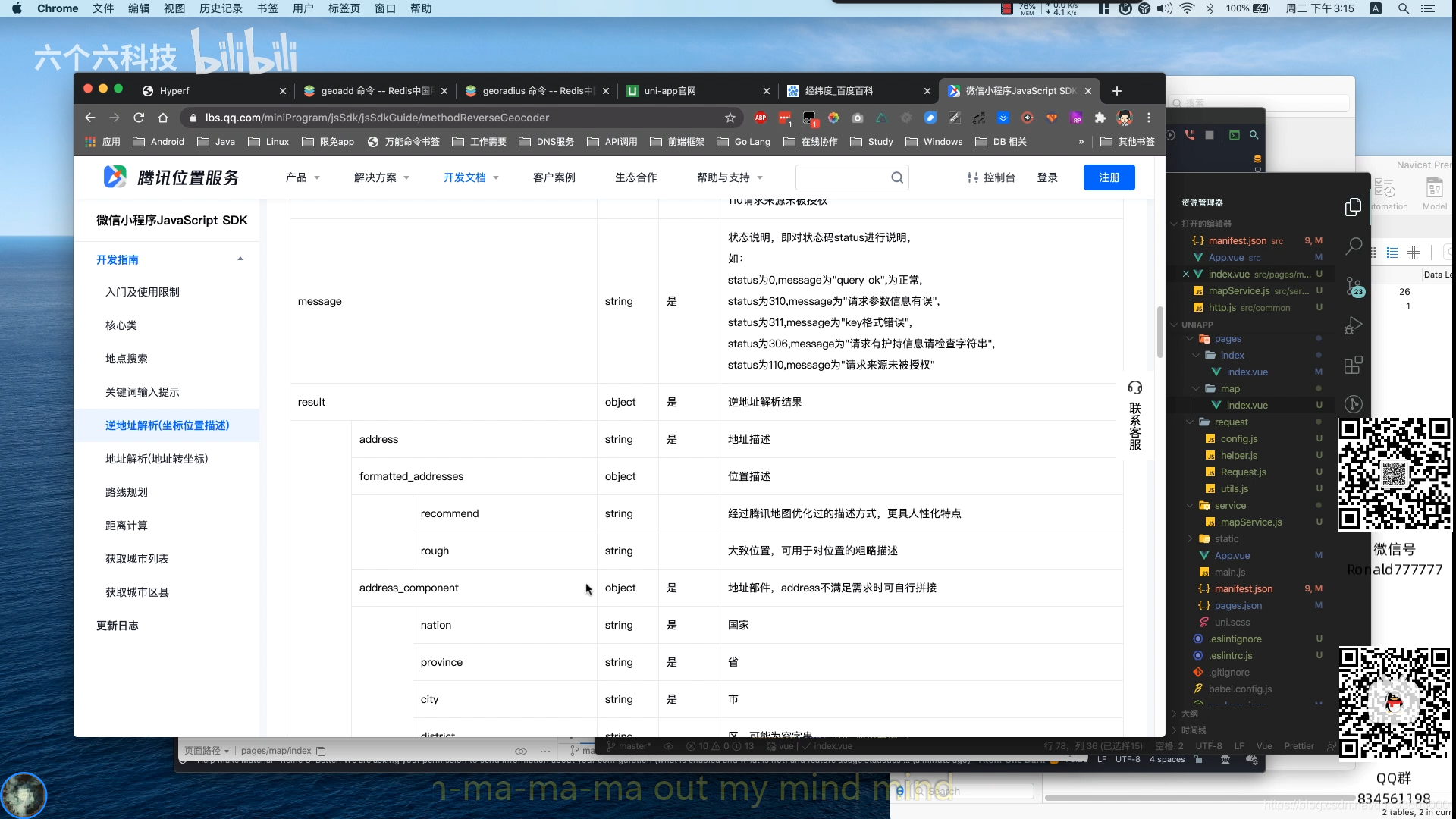Open 逆地址解析(坐标位置描述) in the docs sidebar
Image resolution: width=1456 pixels, height=819 pixels.
pyautogui.click(x=168, y=425)
